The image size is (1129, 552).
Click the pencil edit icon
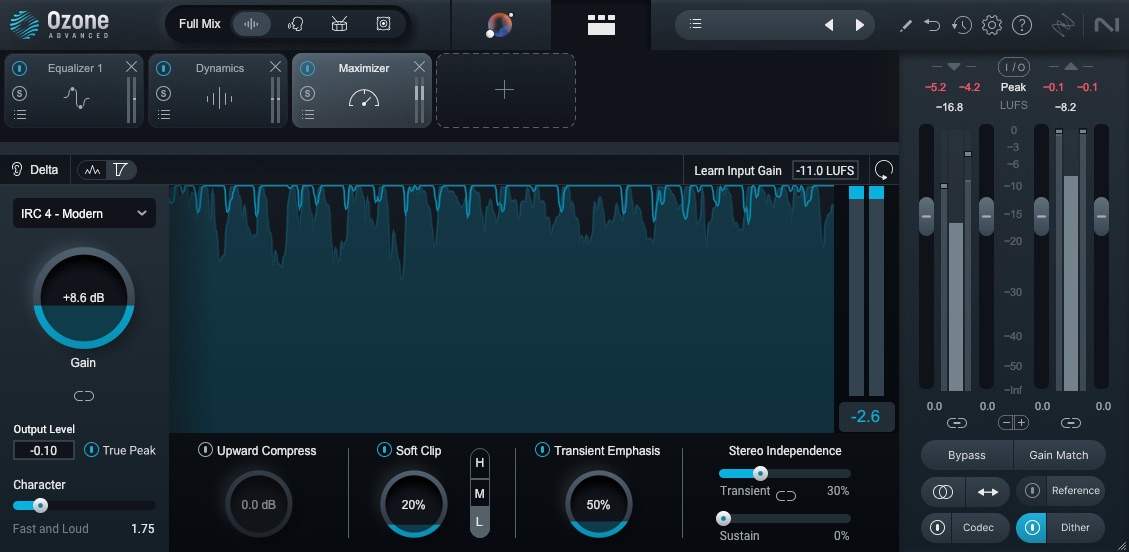pos(906,25)
